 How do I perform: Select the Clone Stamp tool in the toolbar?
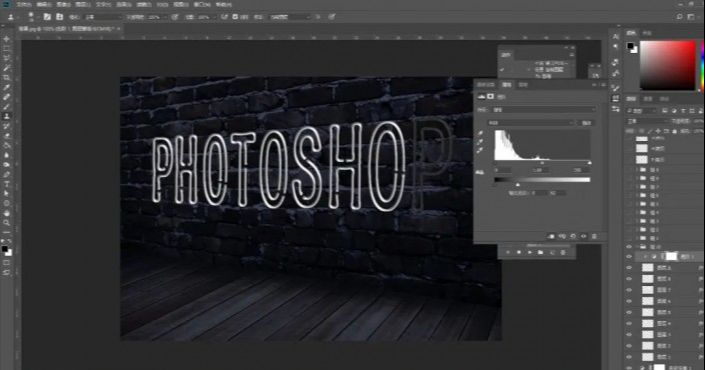6,116
